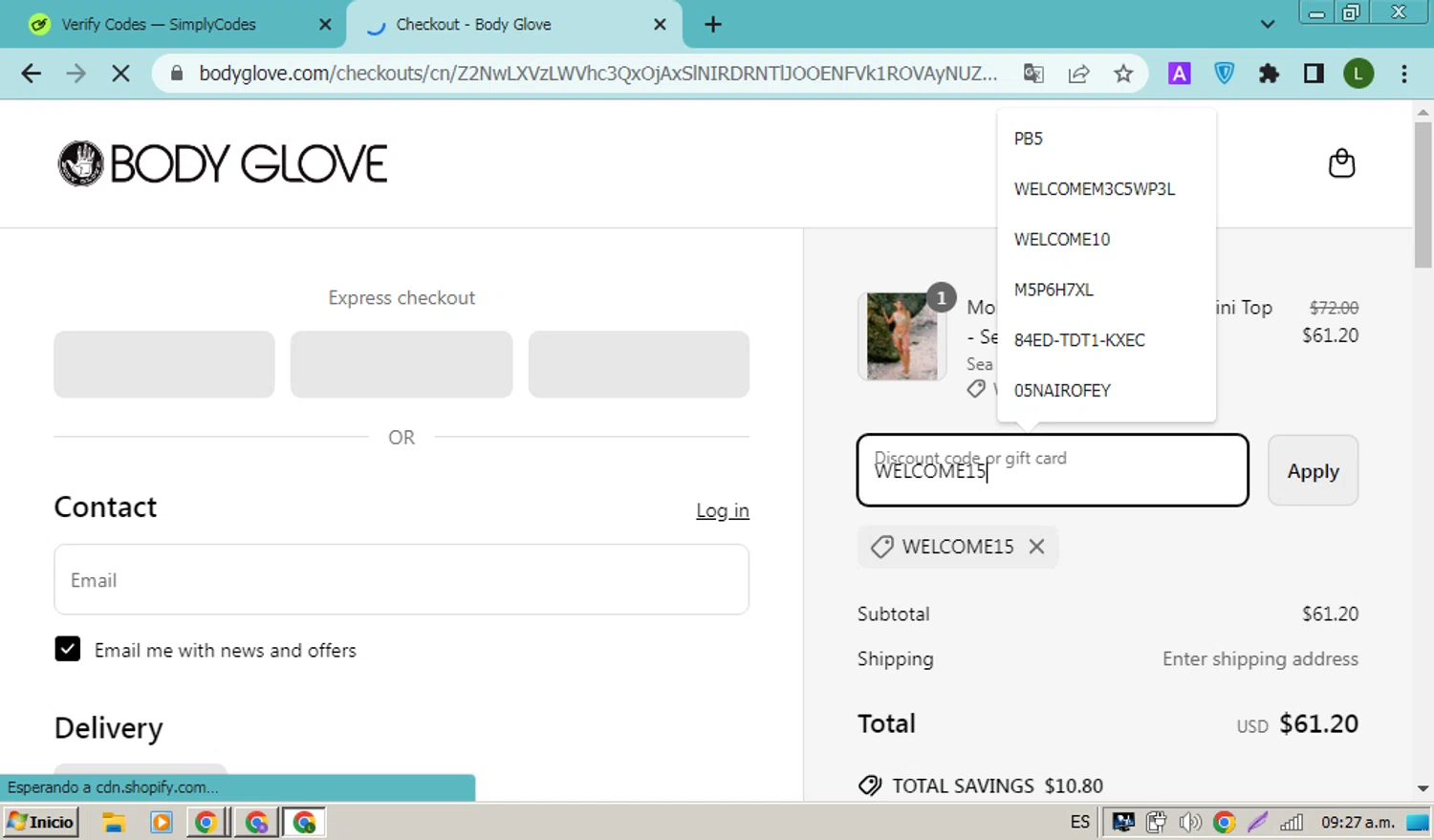The image size is (1434, 840).
Task: Select the 84ED-TDT1-KXEC suggestion
Action: [1106, 340]
